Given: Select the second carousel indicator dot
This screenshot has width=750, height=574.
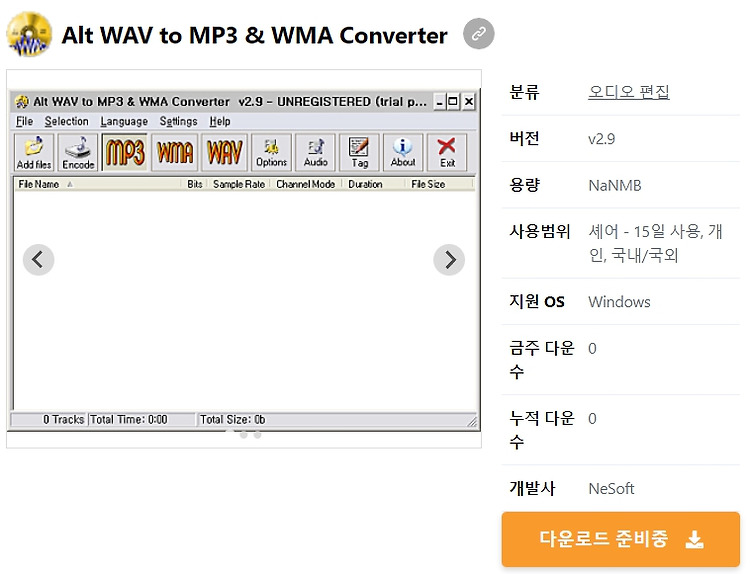Looking at the screenshot, I should (244, 435).
